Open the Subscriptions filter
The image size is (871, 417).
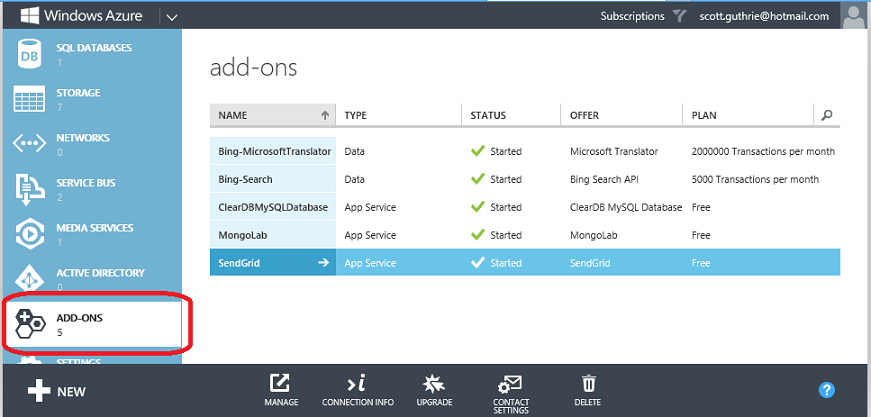pos(632,16)
